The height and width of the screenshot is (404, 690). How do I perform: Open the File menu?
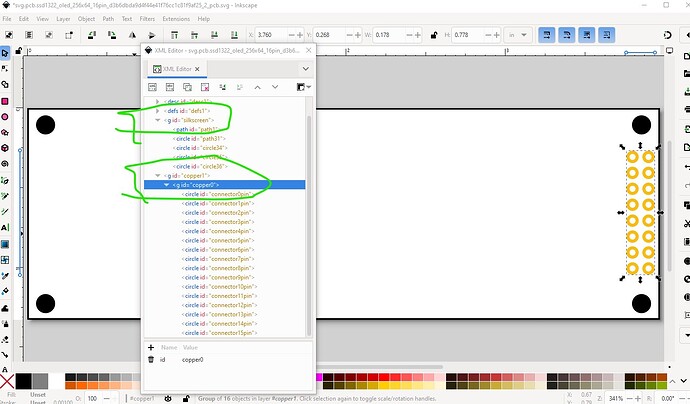tap(7, 19)
